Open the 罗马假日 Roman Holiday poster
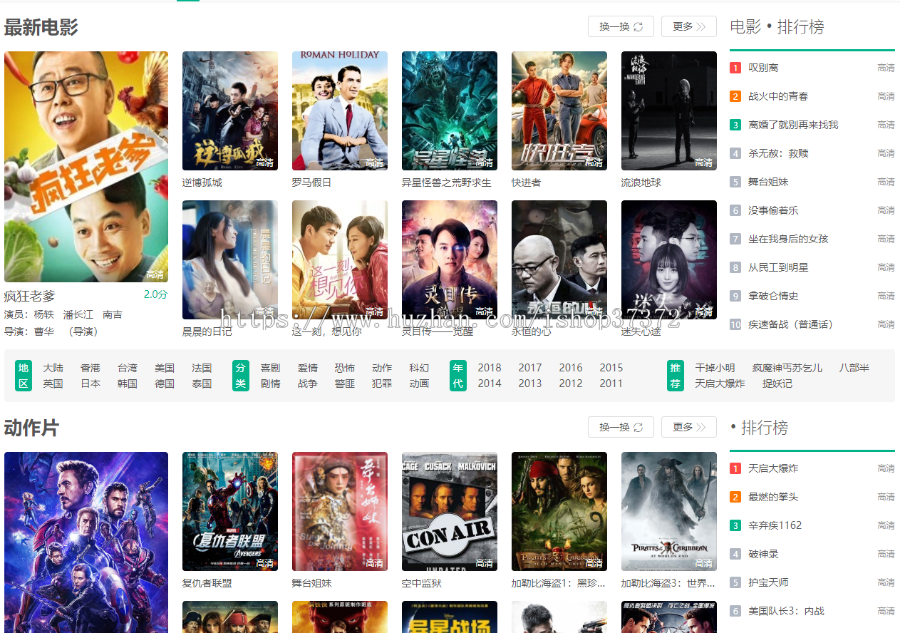This screenshot has width=900, height=633. [x=340, y=111]
